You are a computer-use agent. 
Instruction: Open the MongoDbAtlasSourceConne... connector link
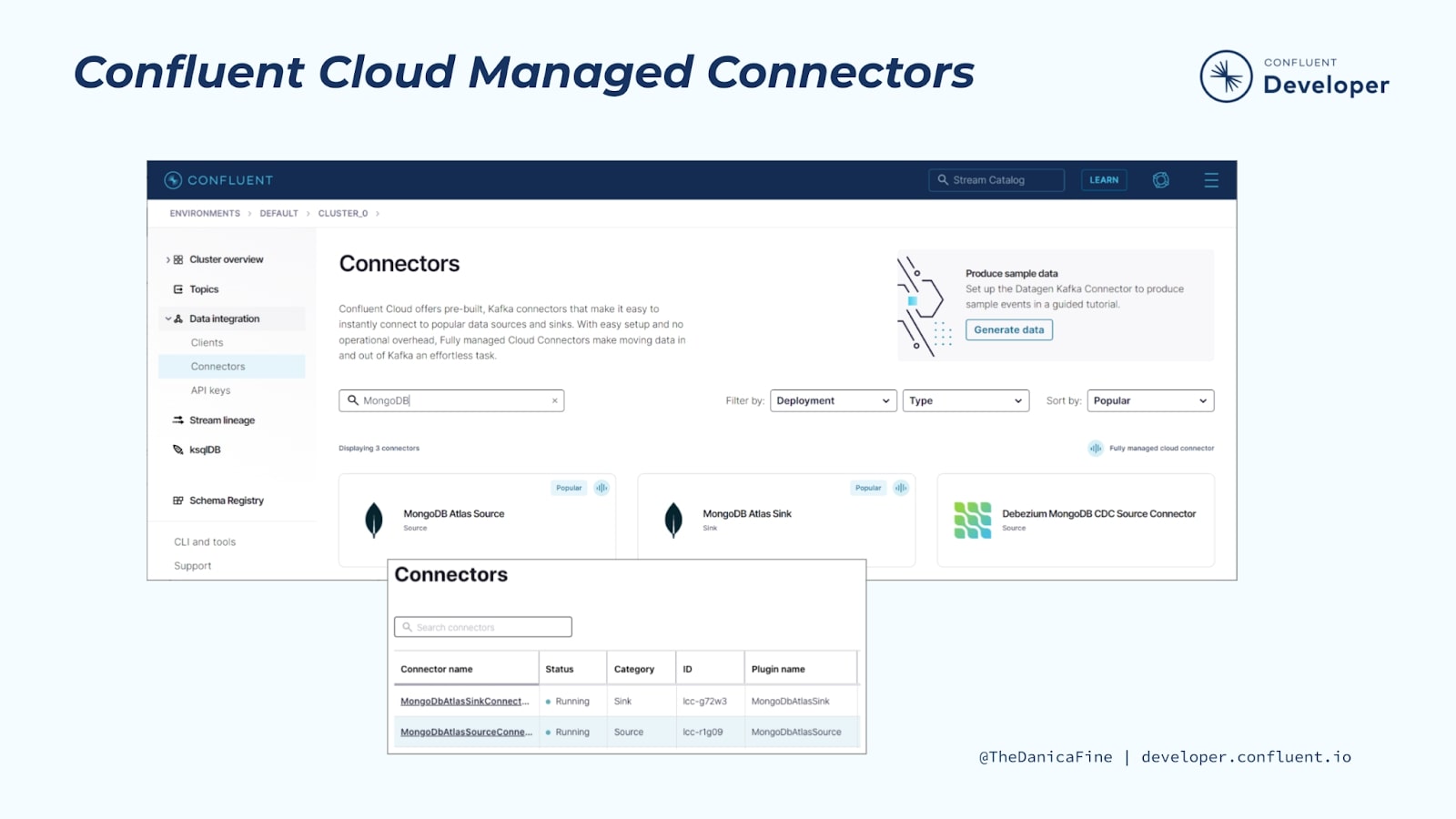coord(466,733)
